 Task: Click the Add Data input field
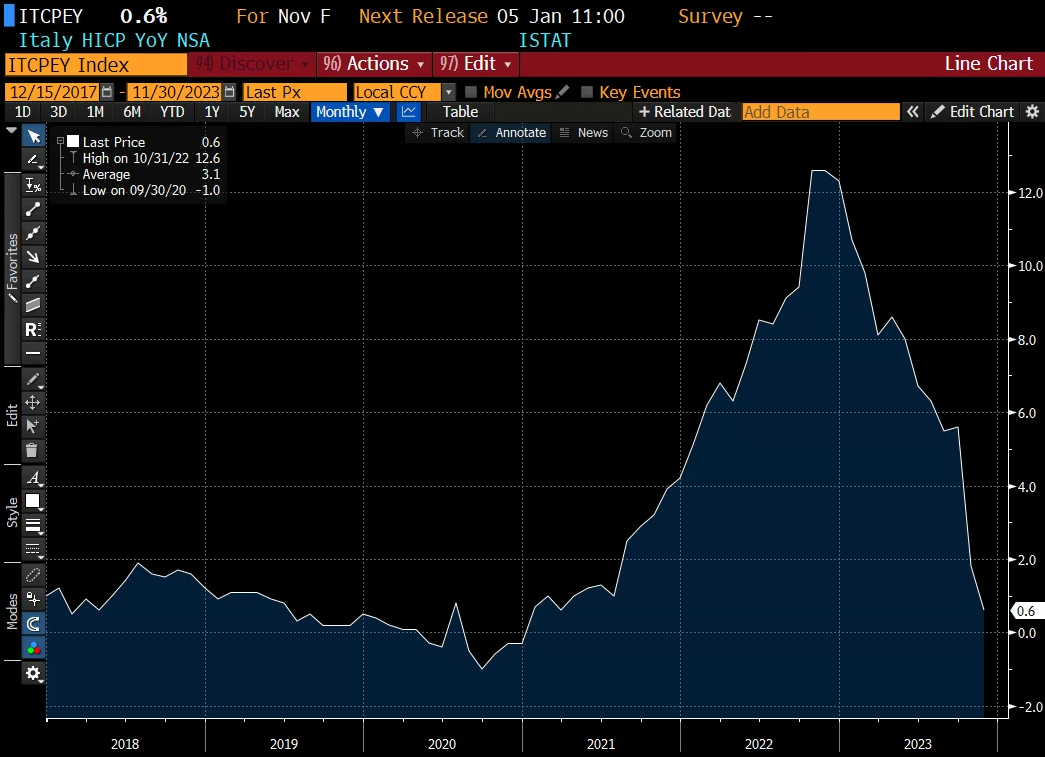821,112
